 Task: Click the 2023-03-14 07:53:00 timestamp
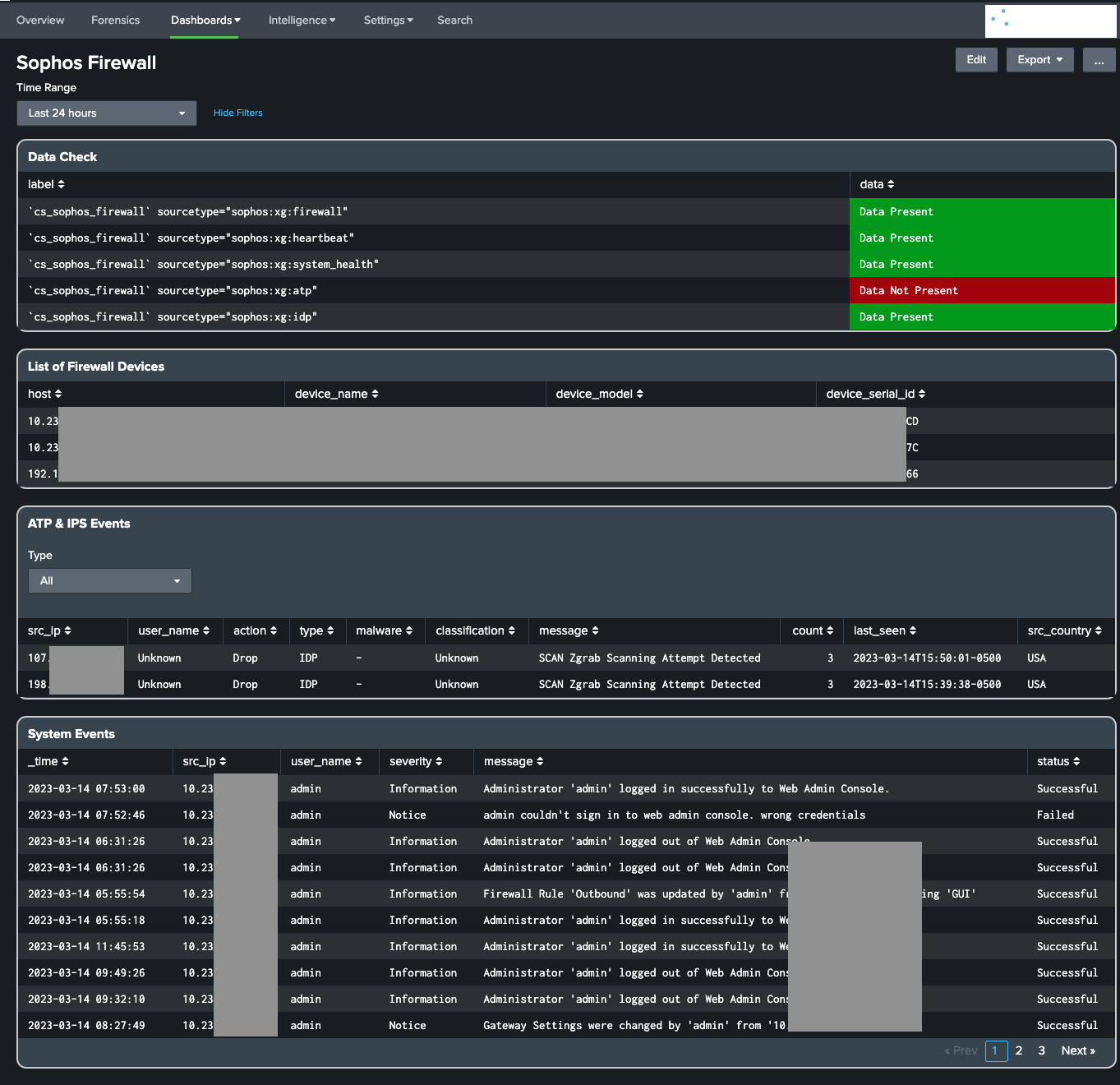[86, 788]
